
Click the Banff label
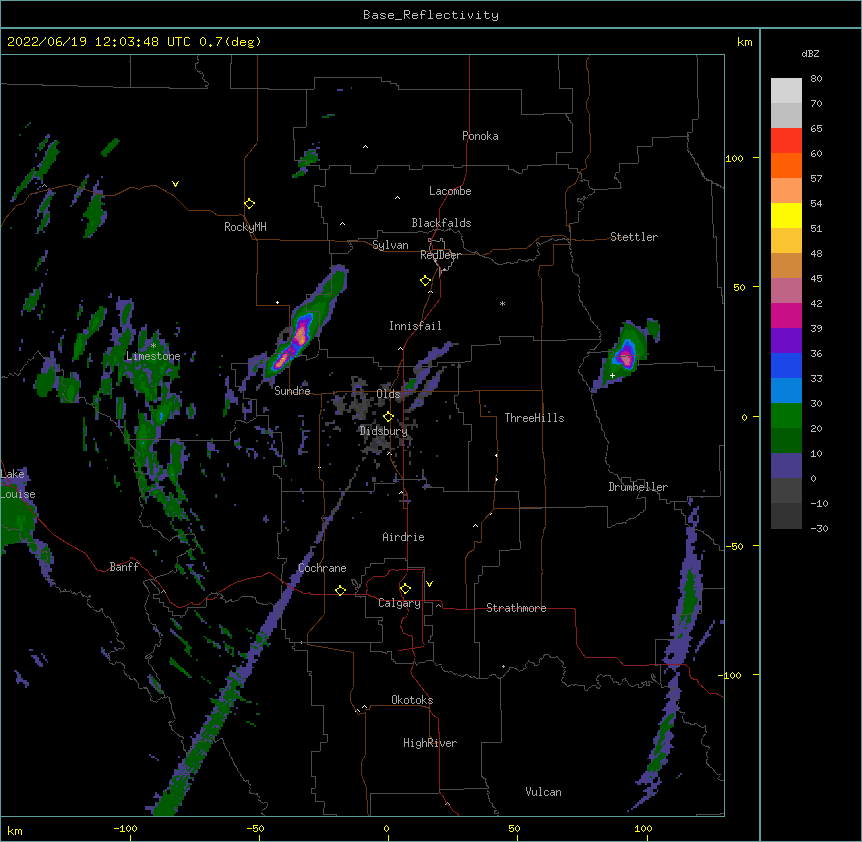pyautogui.click(x=124, y=567)
